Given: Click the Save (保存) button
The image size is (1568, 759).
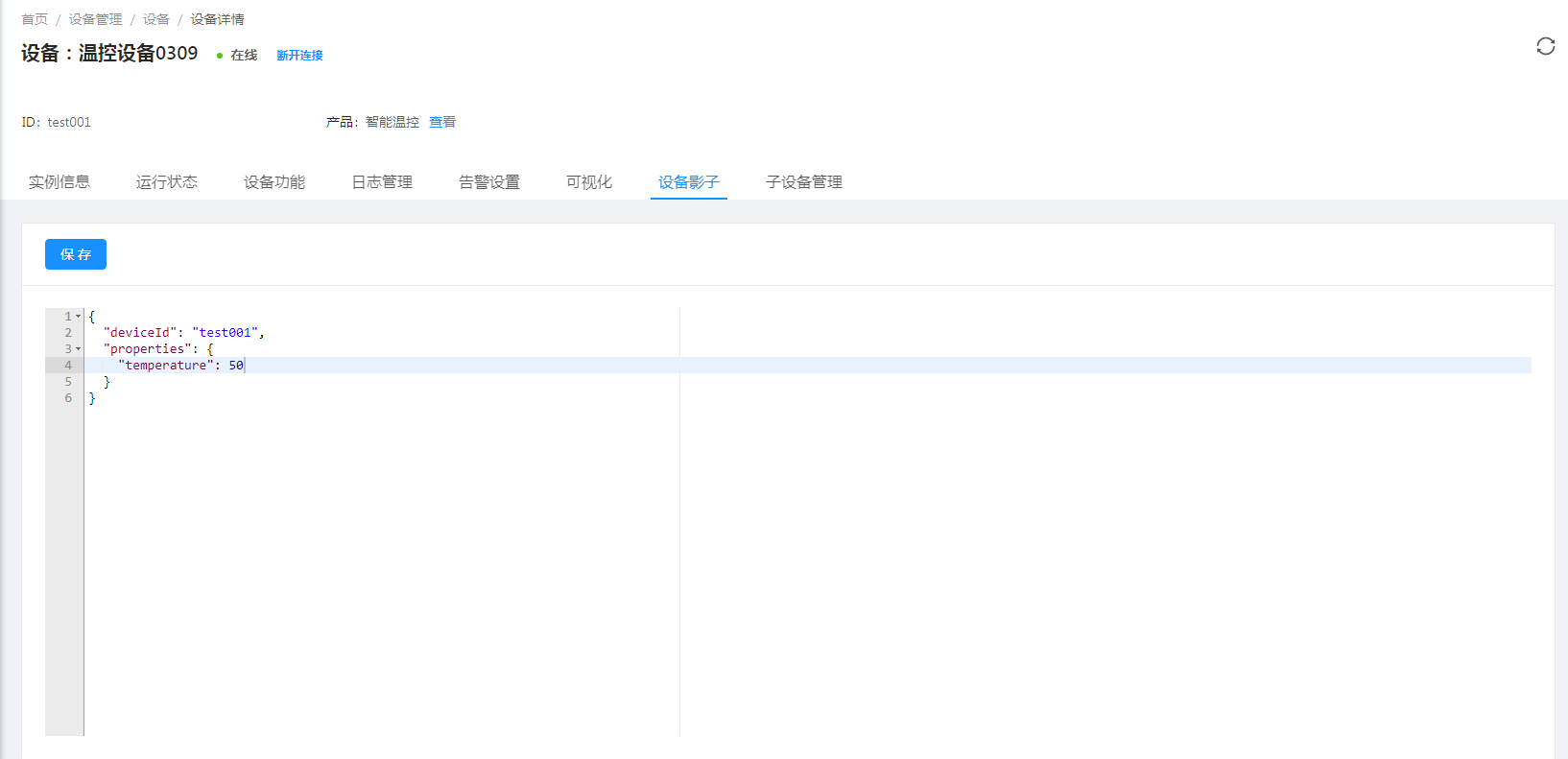Looking at the screenshot, I should click(x=76, y=254).
